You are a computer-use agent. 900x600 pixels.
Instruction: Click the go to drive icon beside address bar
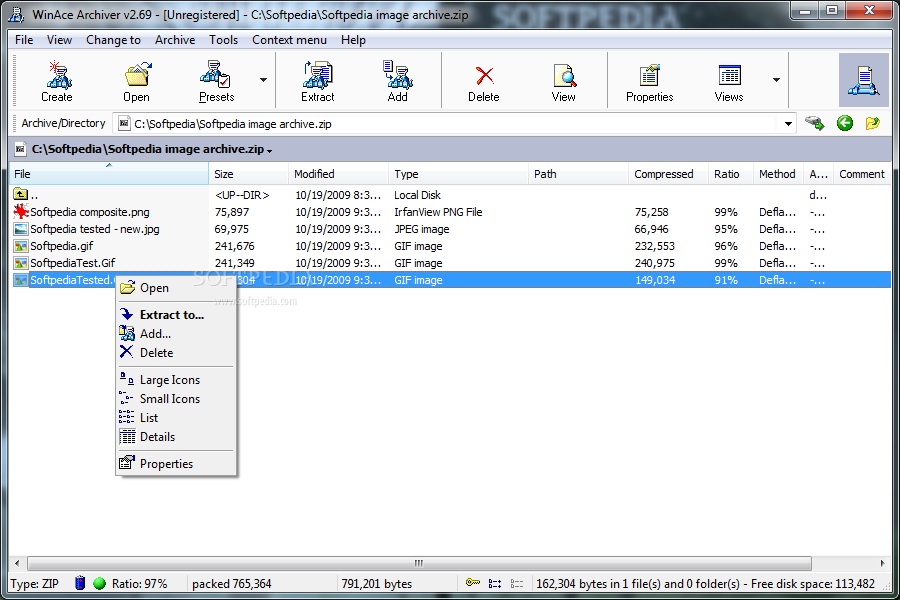point(814,123)
